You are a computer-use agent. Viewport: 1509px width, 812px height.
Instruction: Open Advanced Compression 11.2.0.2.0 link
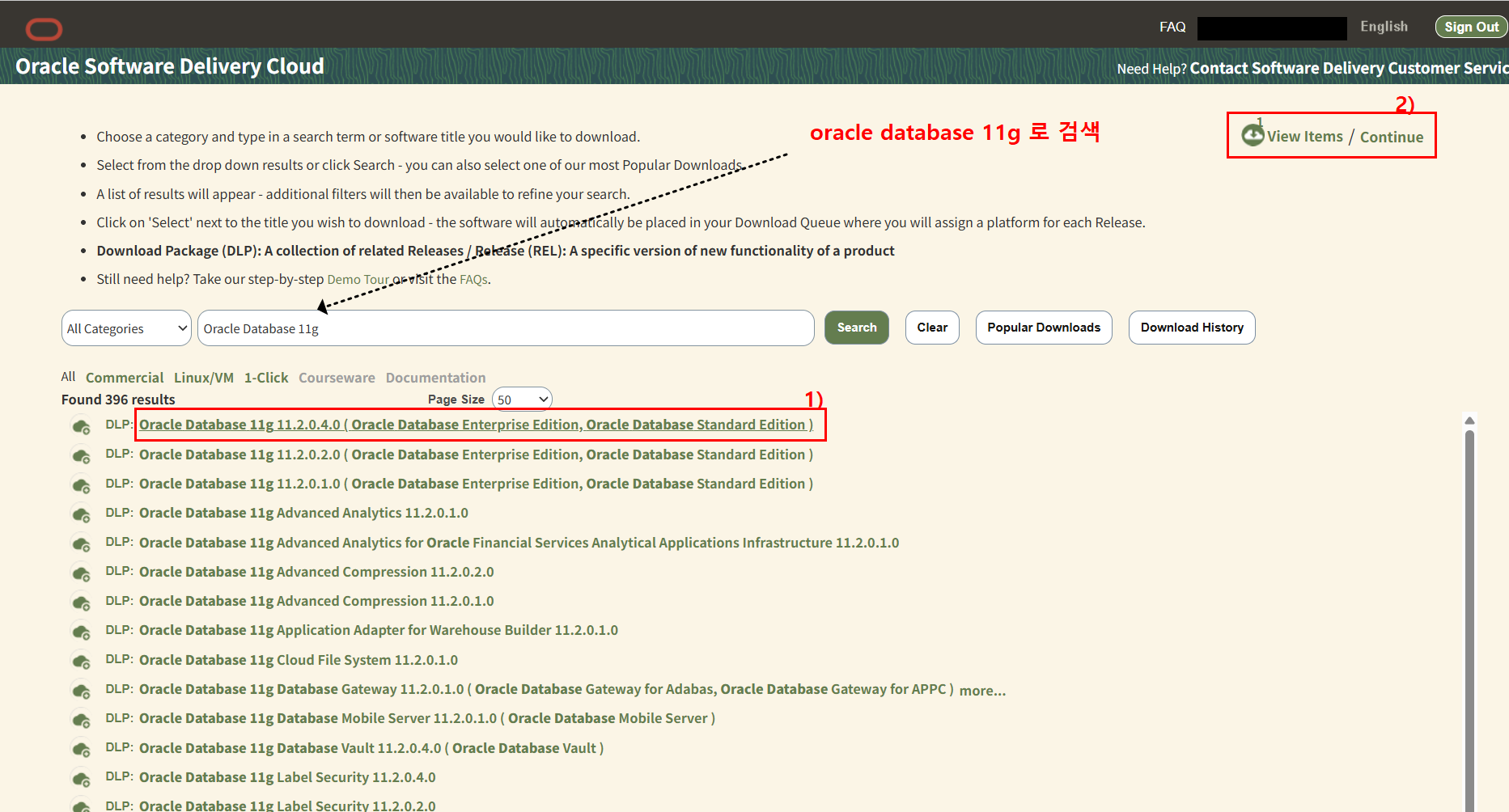(x=316, y=572)
